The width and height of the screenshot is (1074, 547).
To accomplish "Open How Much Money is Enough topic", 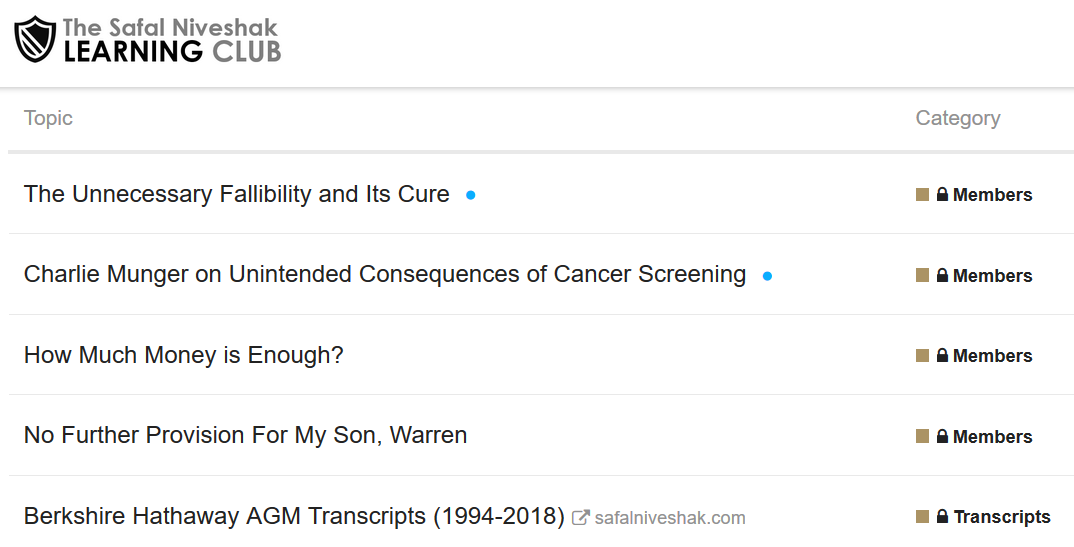I will click(184, 355).
